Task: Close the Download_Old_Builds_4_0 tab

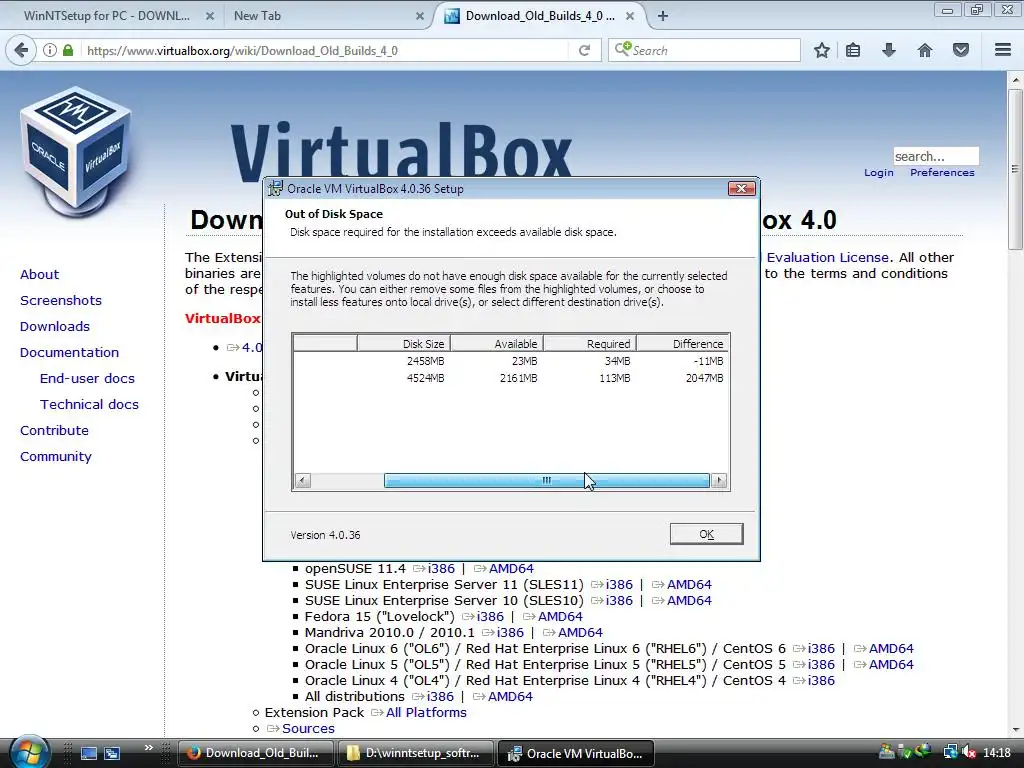Action: [630, 16]
